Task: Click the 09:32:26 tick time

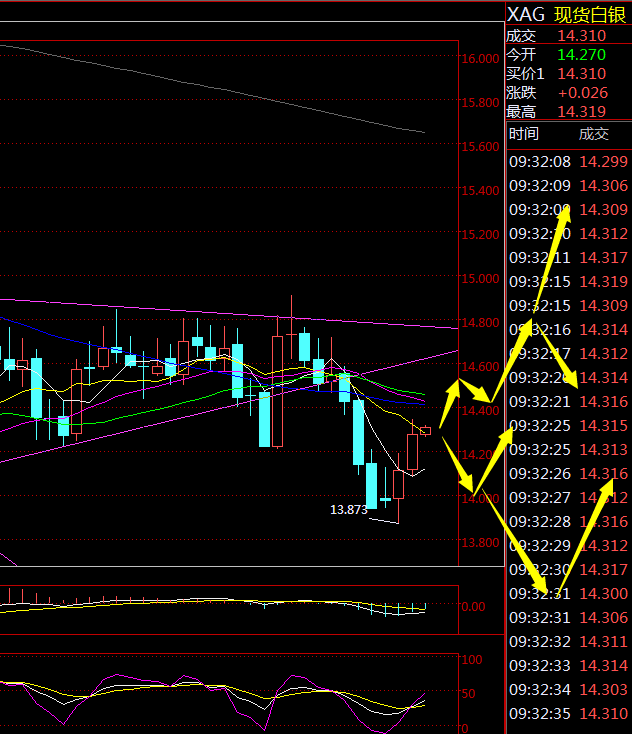Action: 540,474
